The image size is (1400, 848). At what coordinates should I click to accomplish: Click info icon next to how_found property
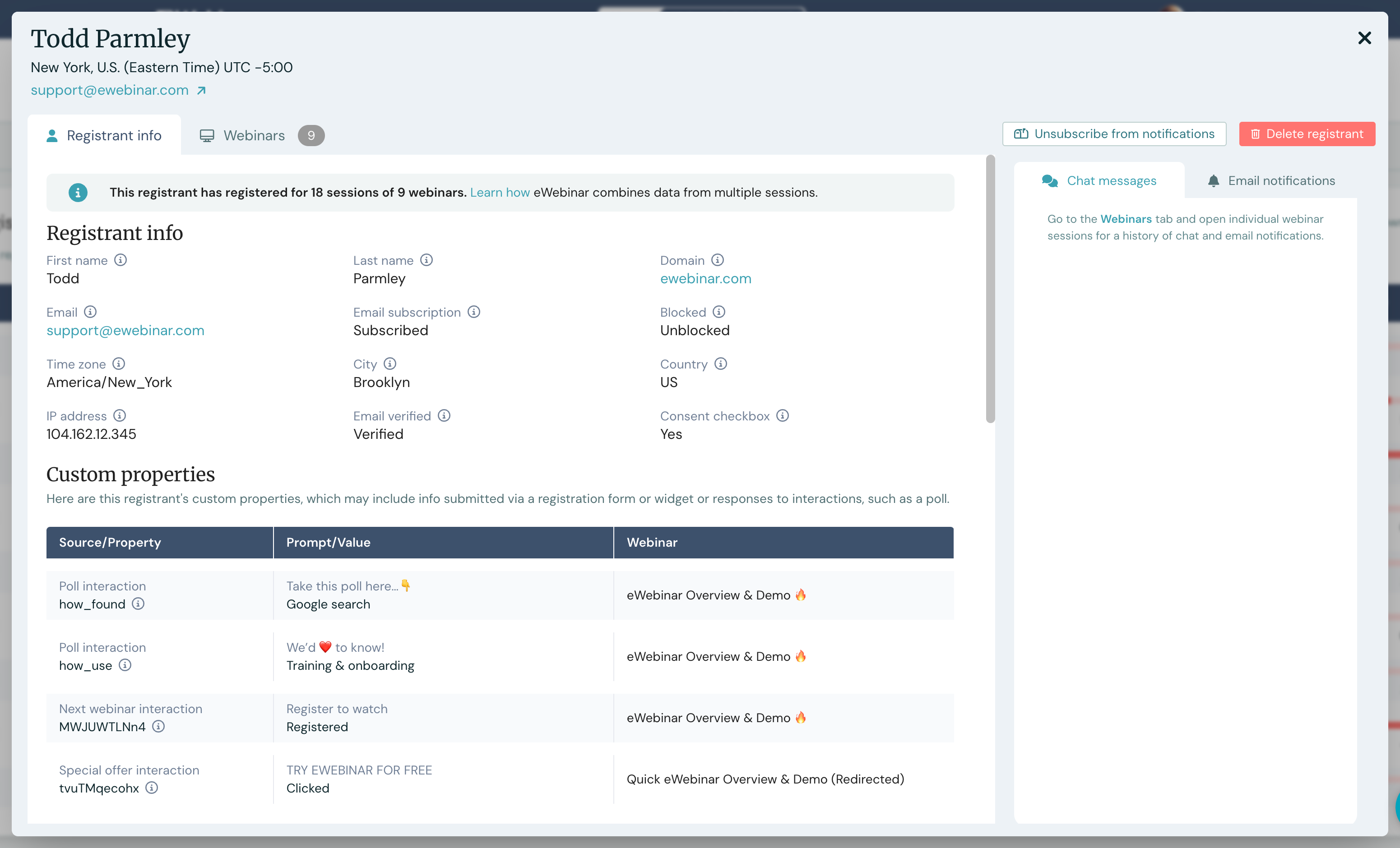[138, 604]
